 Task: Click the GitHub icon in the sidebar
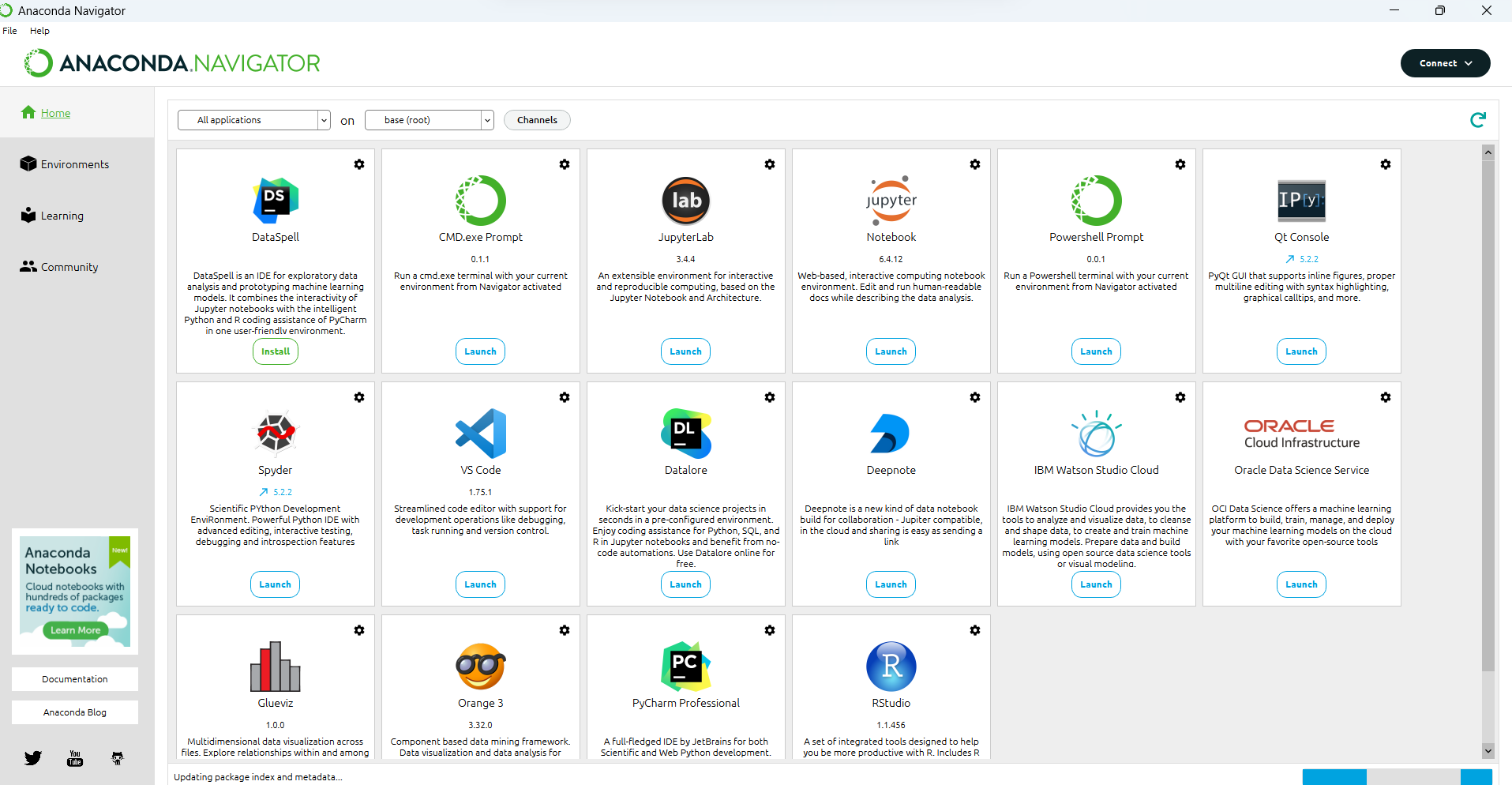(118, 758)
